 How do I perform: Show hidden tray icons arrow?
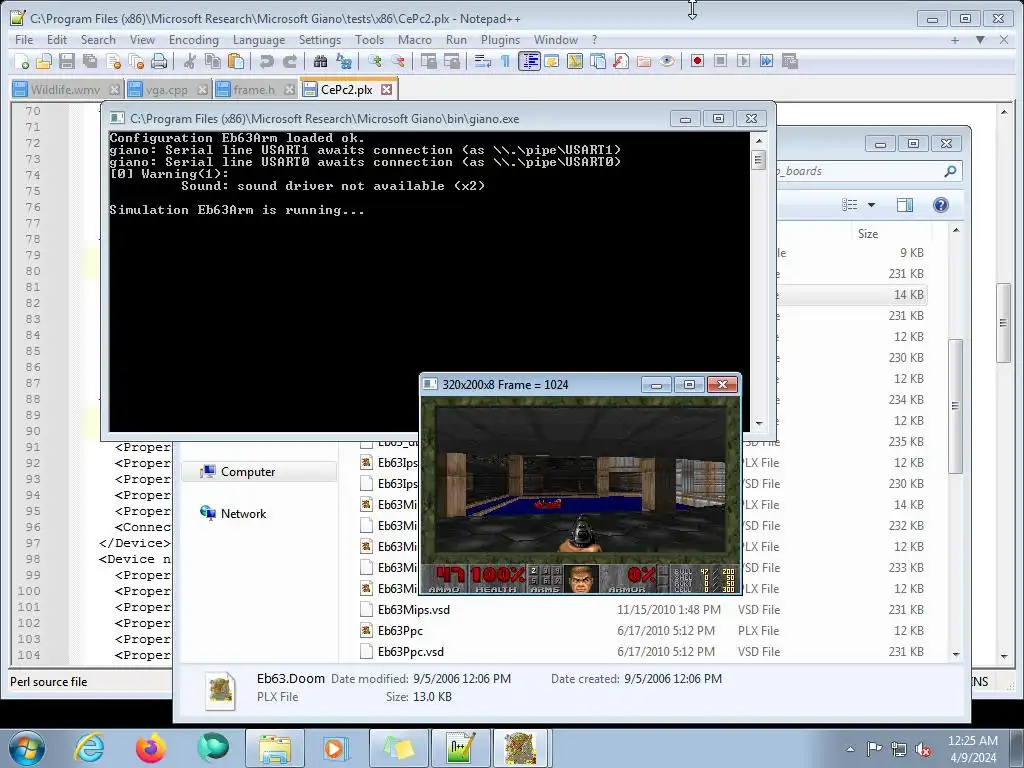[850, 750]
